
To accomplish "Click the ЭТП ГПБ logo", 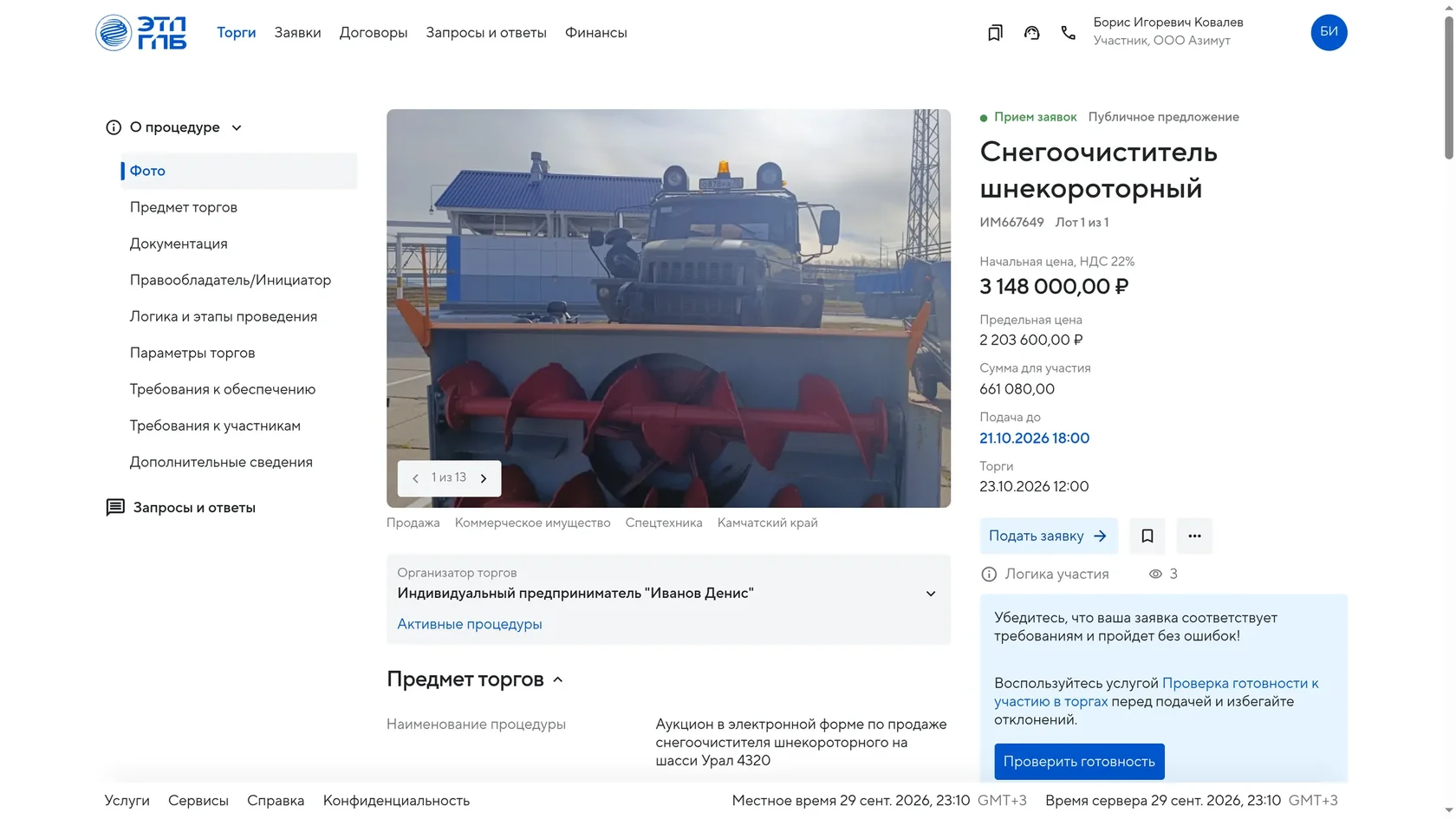I will click(140, 33).
